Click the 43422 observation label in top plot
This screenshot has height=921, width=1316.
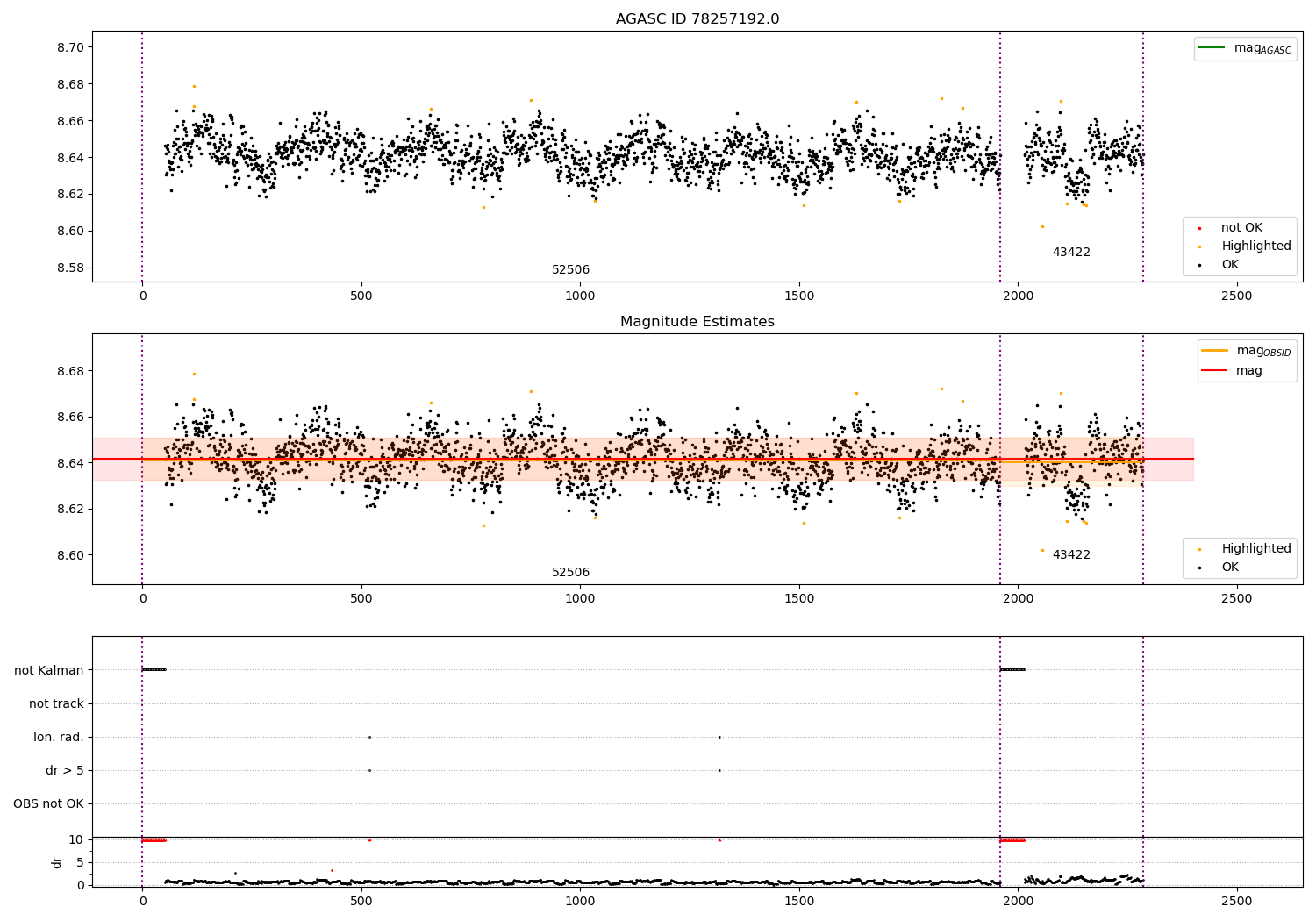[x=1071, y=253]
